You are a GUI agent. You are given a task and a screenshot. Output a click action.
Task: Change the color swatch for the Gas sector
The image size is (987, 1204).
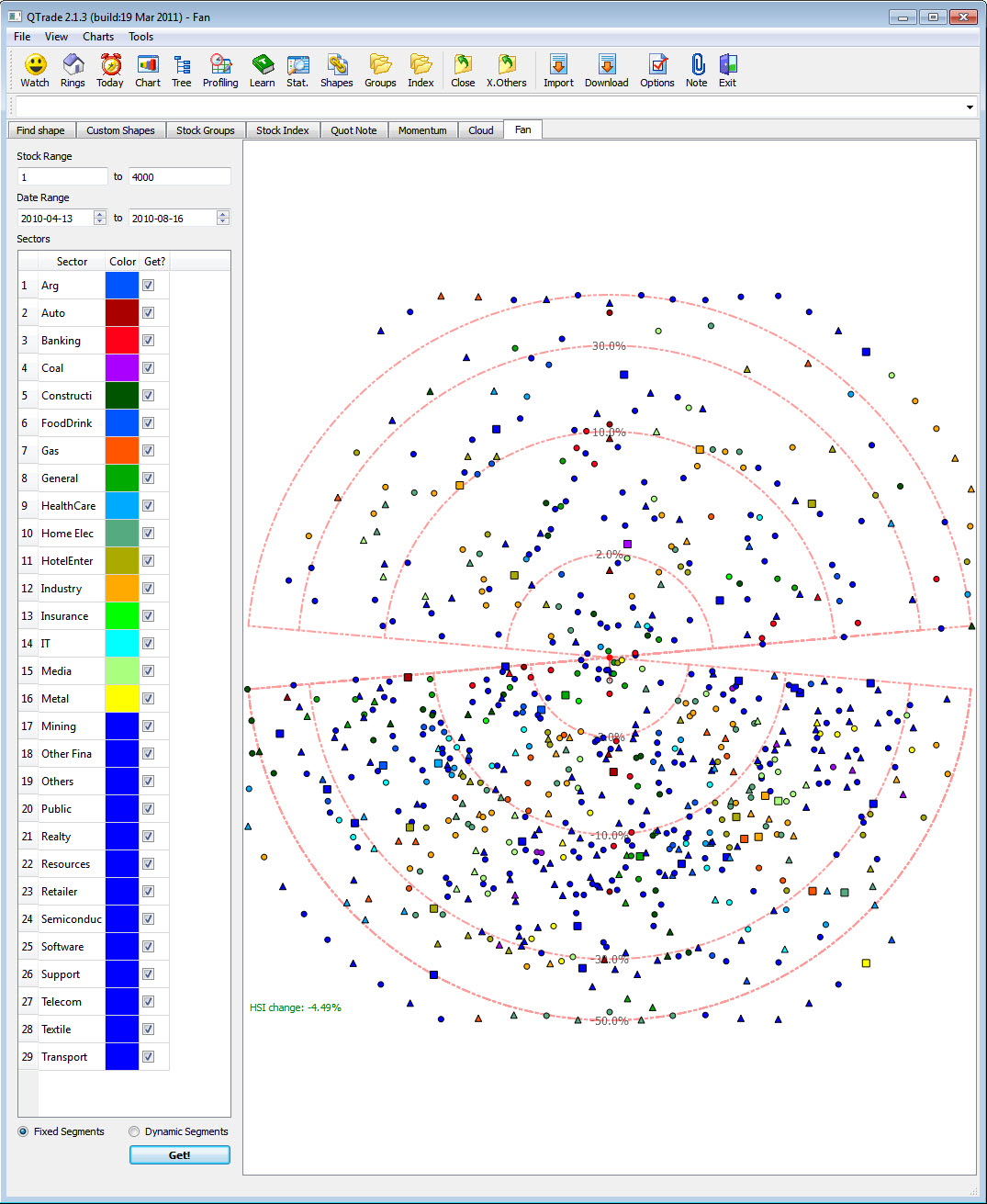121,450
